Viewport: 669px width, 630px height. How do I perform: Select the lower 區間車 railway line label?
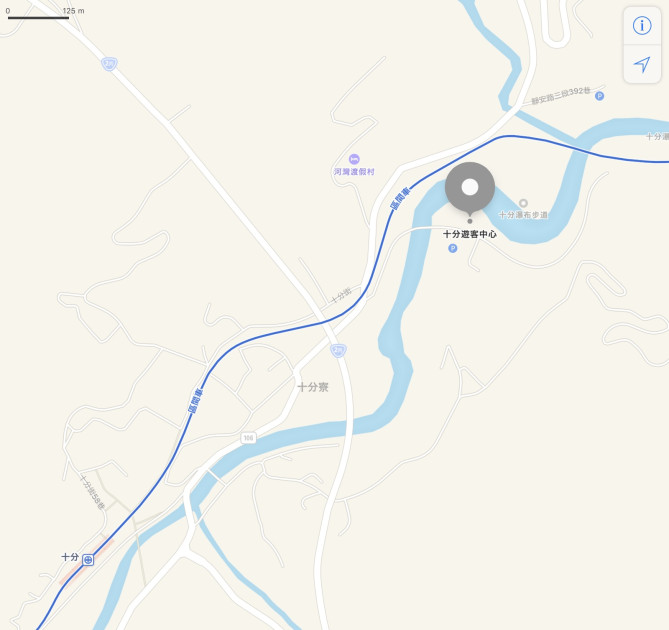(196, 401)
